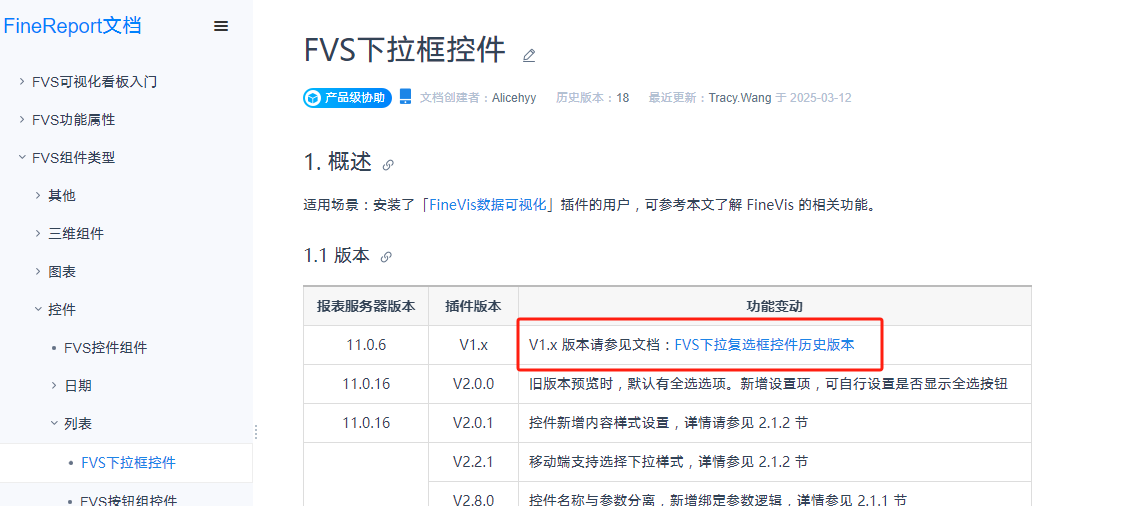Click table cell V2.2.1
1131x506 pixels.
point(473,462)
